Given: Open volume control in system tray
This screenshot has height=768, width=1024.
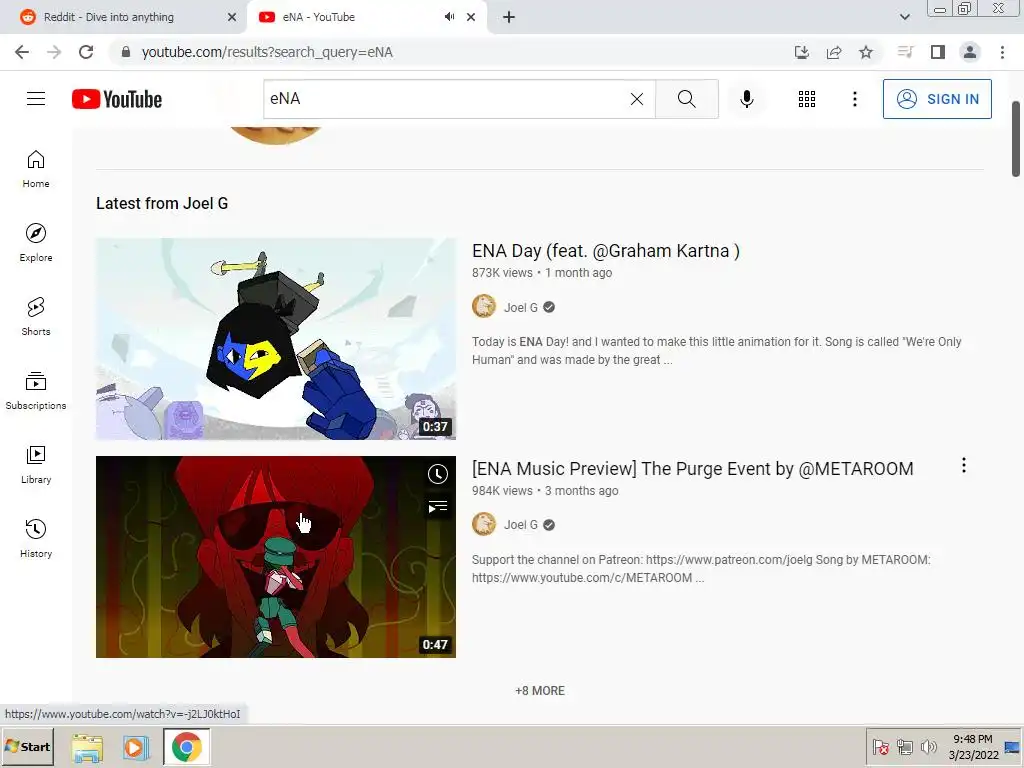Looking at the screenshot, I should (928, 746).
